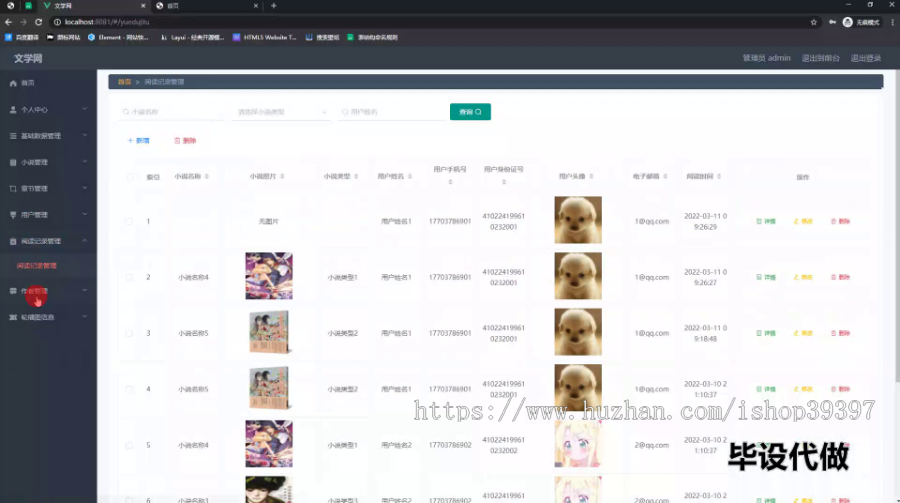
Task: Click 详情 details for row 1
Action: pos(766,221)
